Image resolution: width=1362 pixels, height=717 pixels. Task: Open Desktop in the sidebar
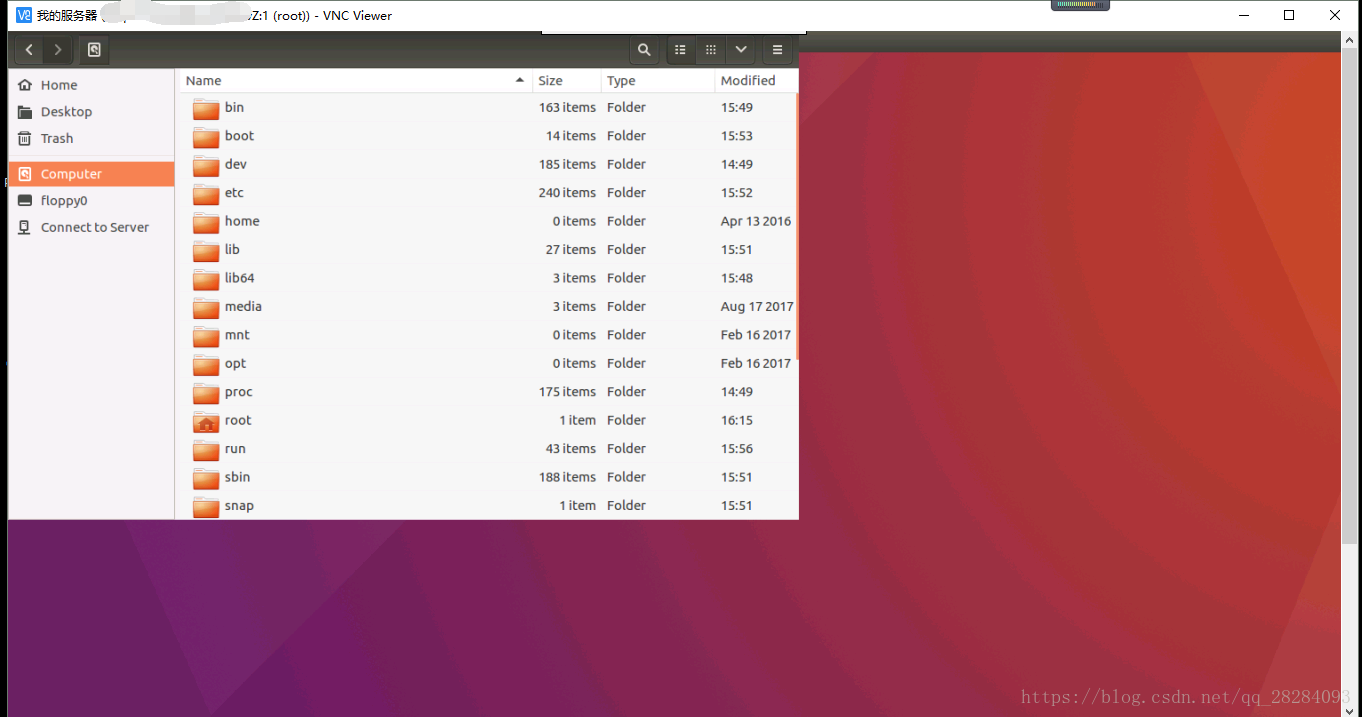(x=91, y=112)
